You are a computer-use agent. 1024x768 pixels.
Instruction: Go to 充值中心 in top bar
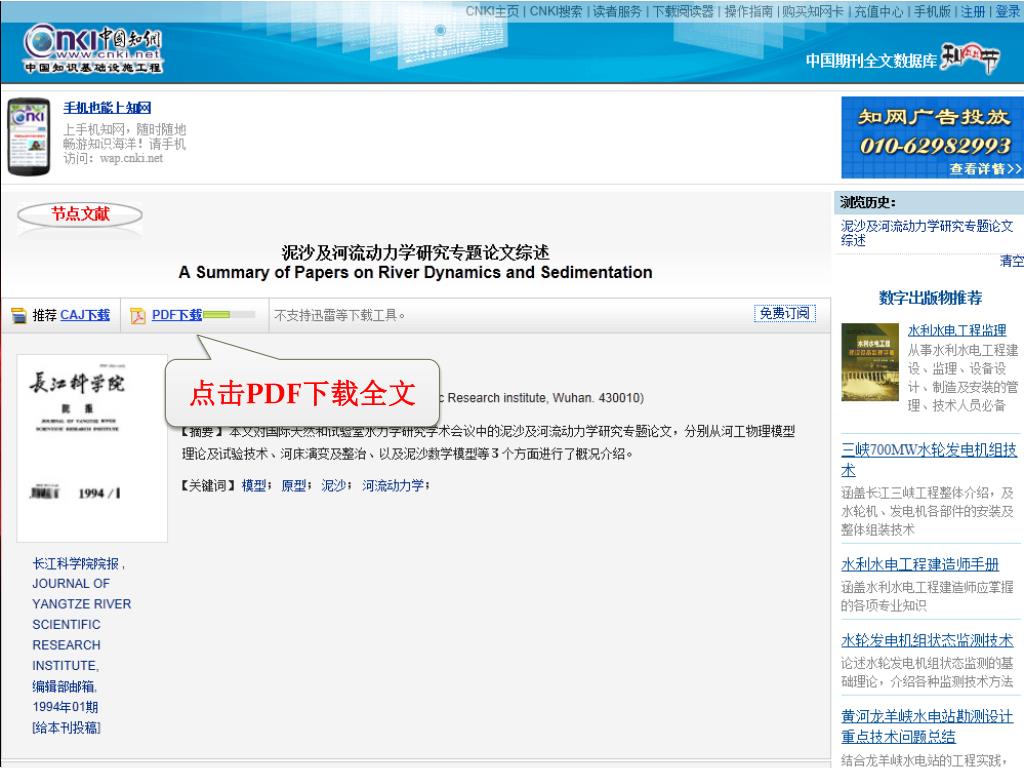878,11
